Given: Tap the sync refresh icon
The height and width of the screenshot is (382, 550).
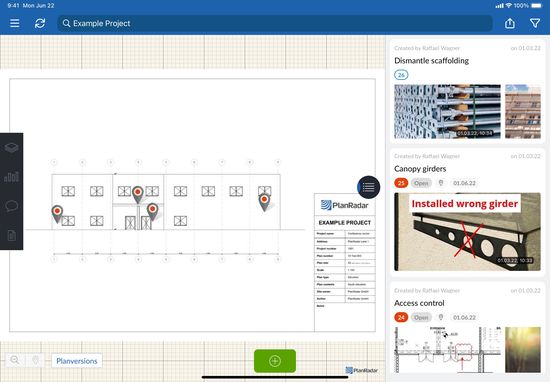Looking at the screenshot, I should (x=40, y=24).
